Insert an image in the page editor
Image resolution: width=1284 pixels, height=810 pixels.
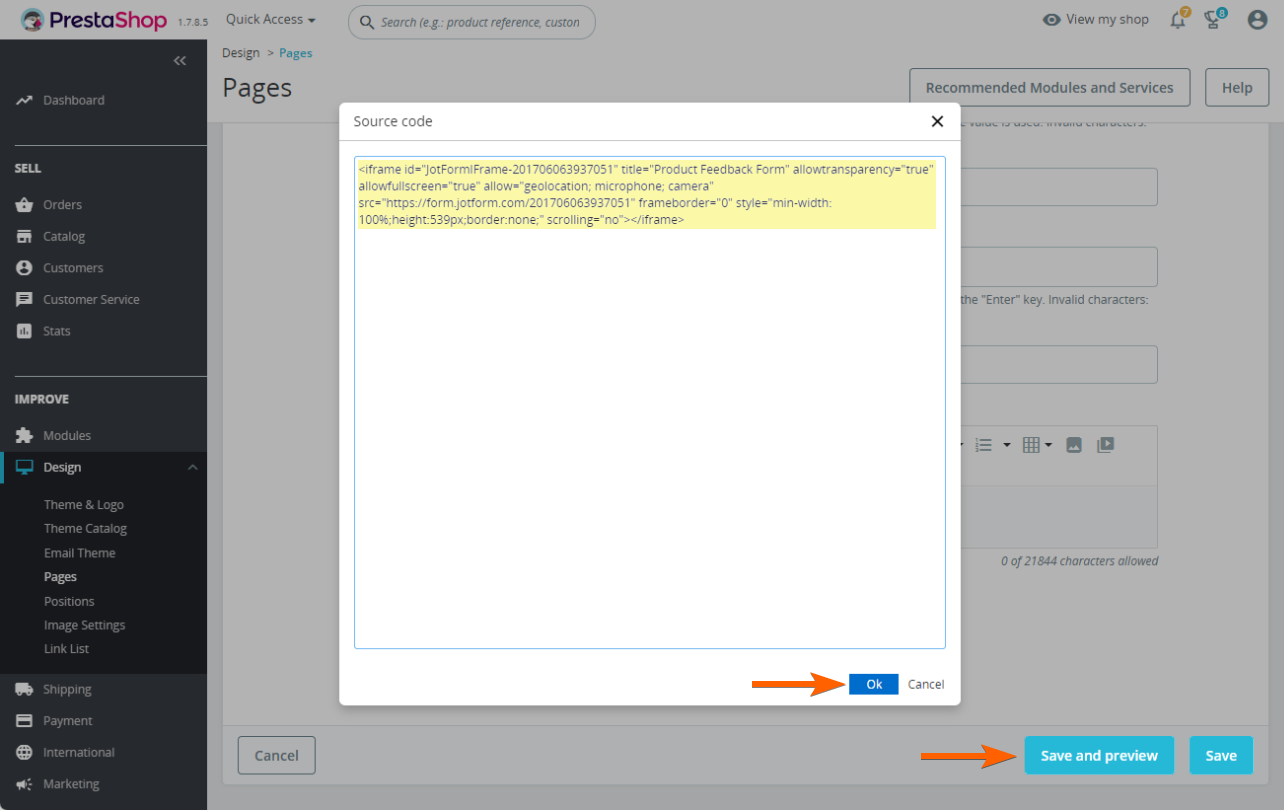1073,444
